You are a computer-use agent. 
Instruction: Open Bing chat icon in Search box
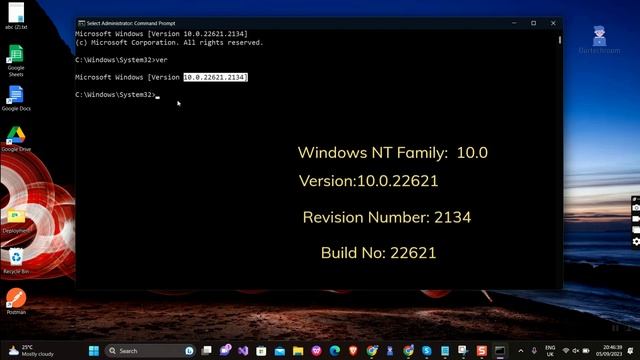click(x=189, y=351)
